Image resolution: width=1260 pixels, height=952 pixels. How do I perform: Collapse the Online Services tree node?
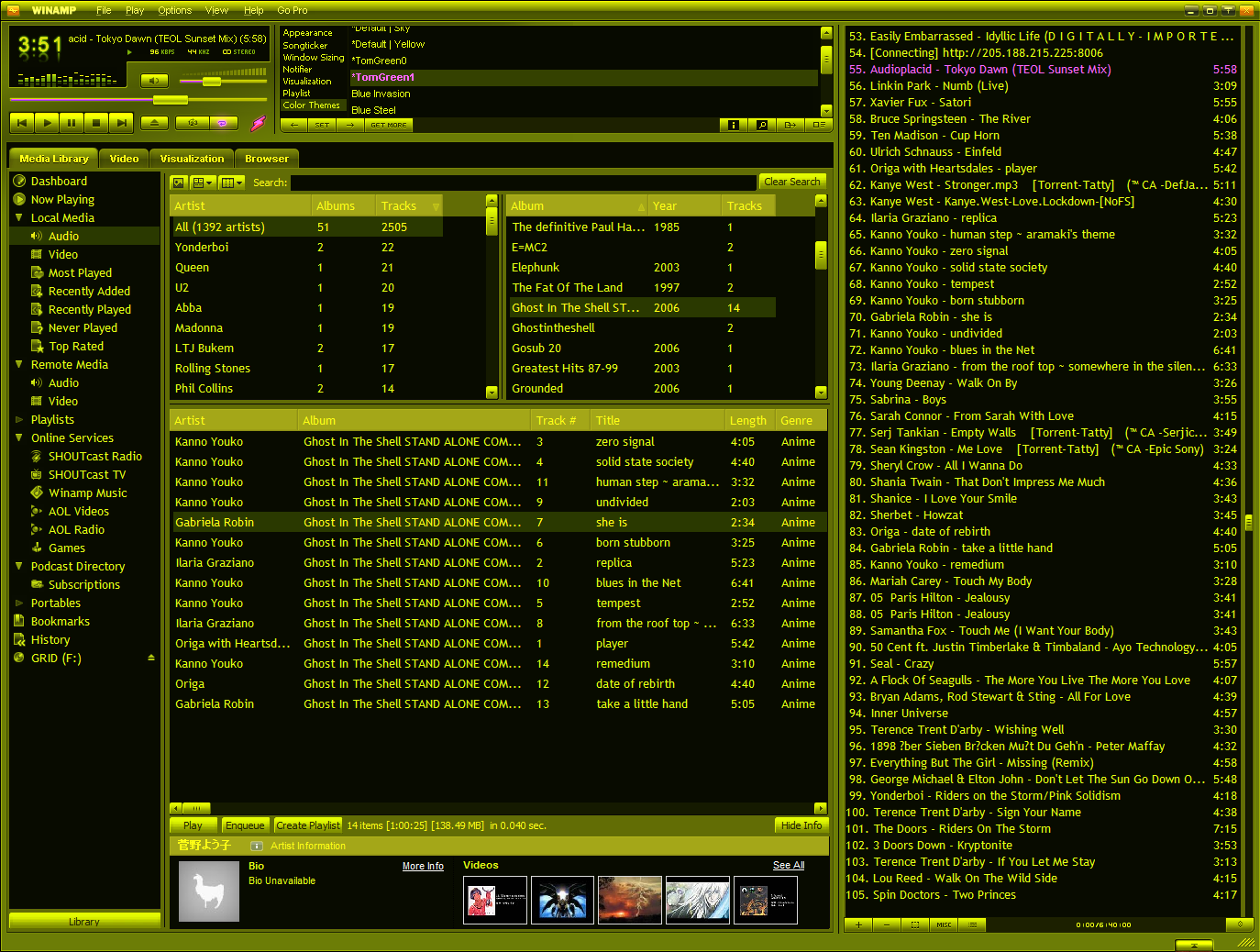19,437
